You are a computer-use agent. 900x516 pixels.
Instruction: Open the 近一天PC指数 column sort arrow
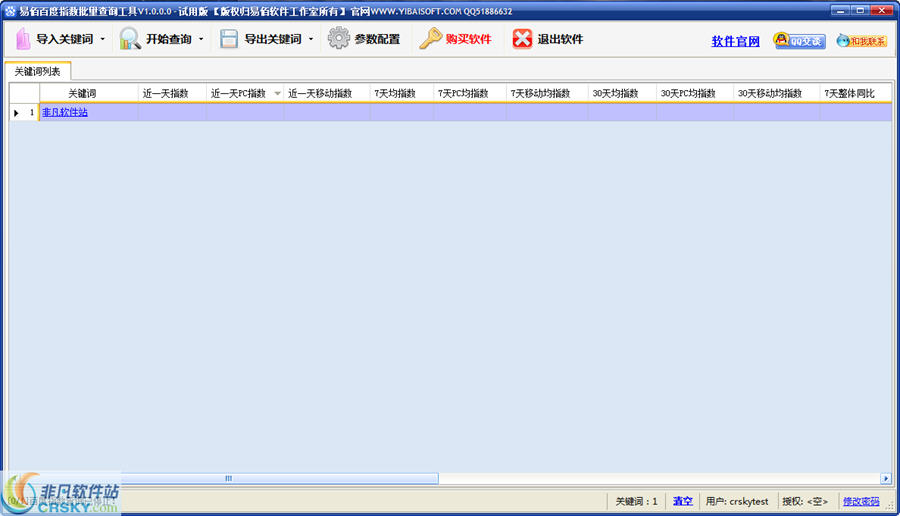coord(277,94)
